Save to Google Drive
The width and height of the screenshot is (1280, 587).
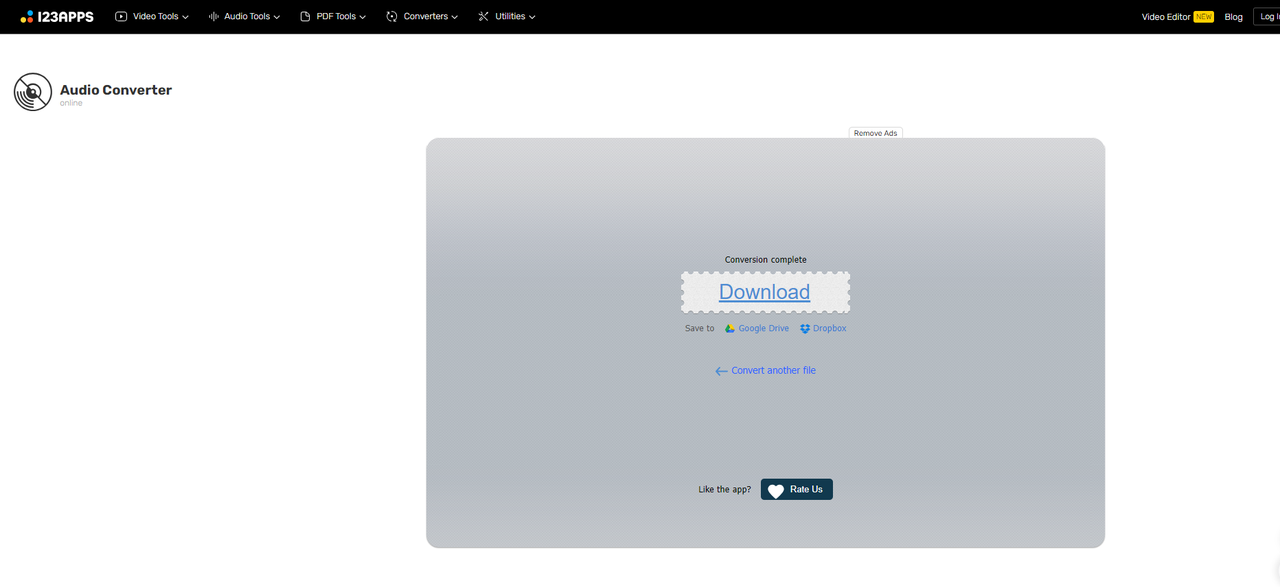[757, 328]
